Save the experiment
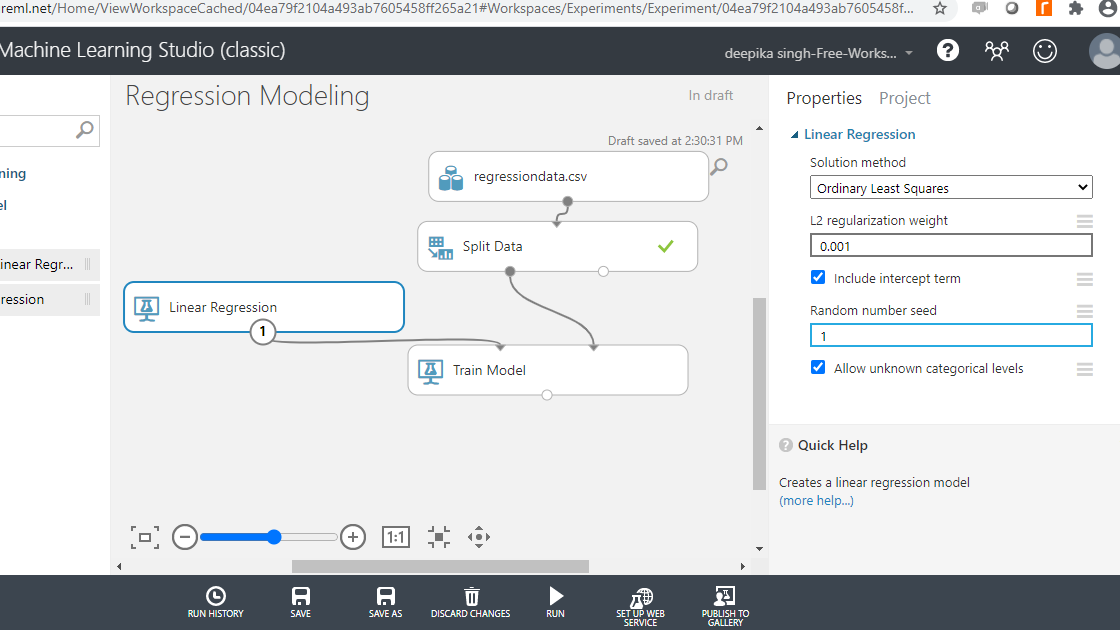The image size is (1120, 630). coord(301,602)
